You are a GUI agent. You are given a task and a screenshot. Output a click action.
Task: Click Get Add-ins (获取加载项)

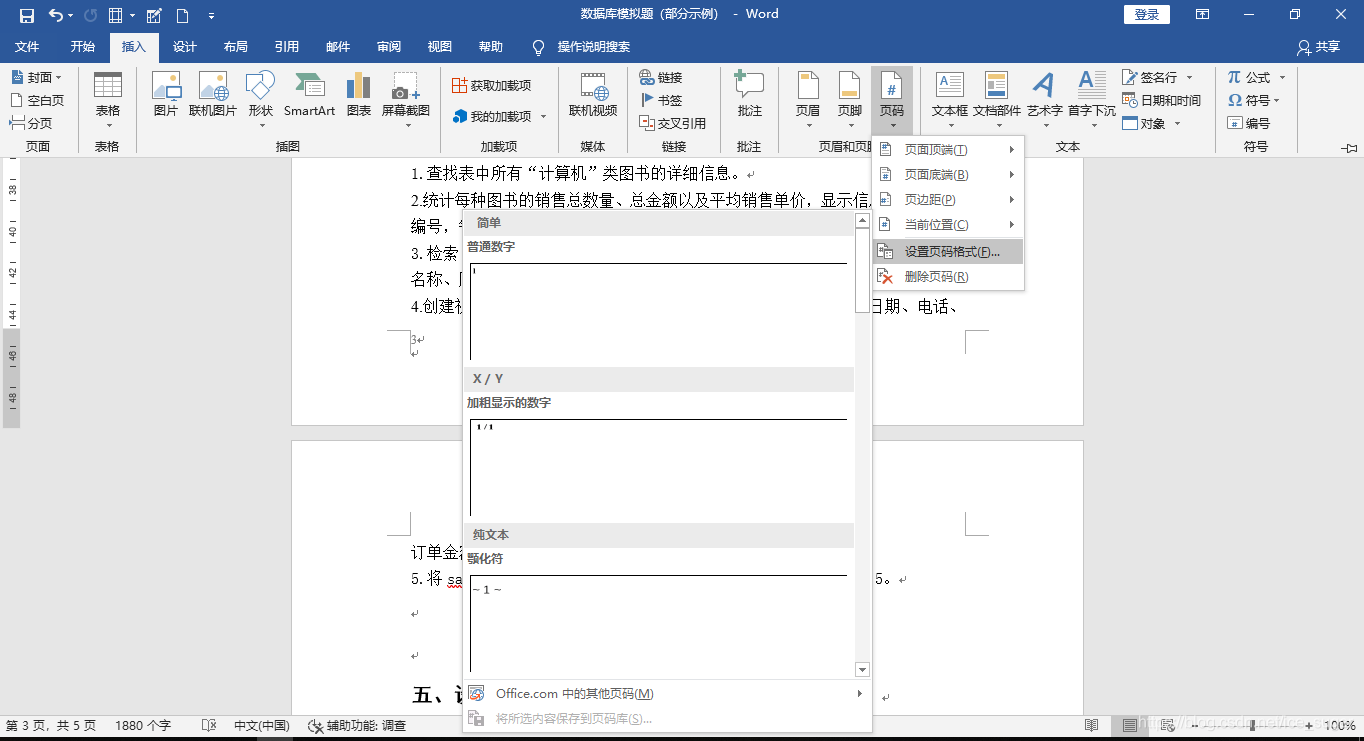(x=492, y=86)
